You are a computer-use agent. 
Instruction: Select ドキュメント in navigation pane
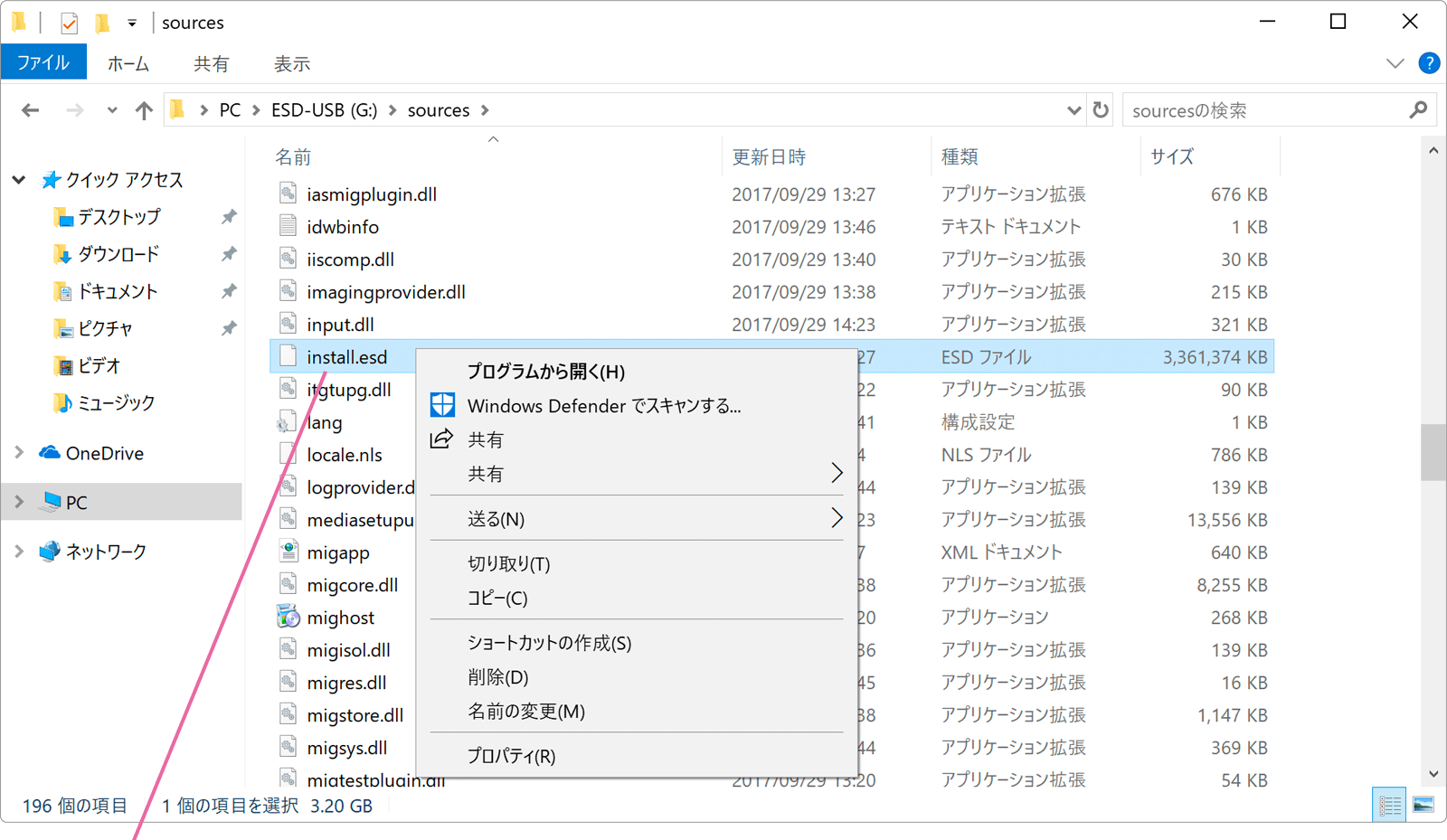pos(118,291)
